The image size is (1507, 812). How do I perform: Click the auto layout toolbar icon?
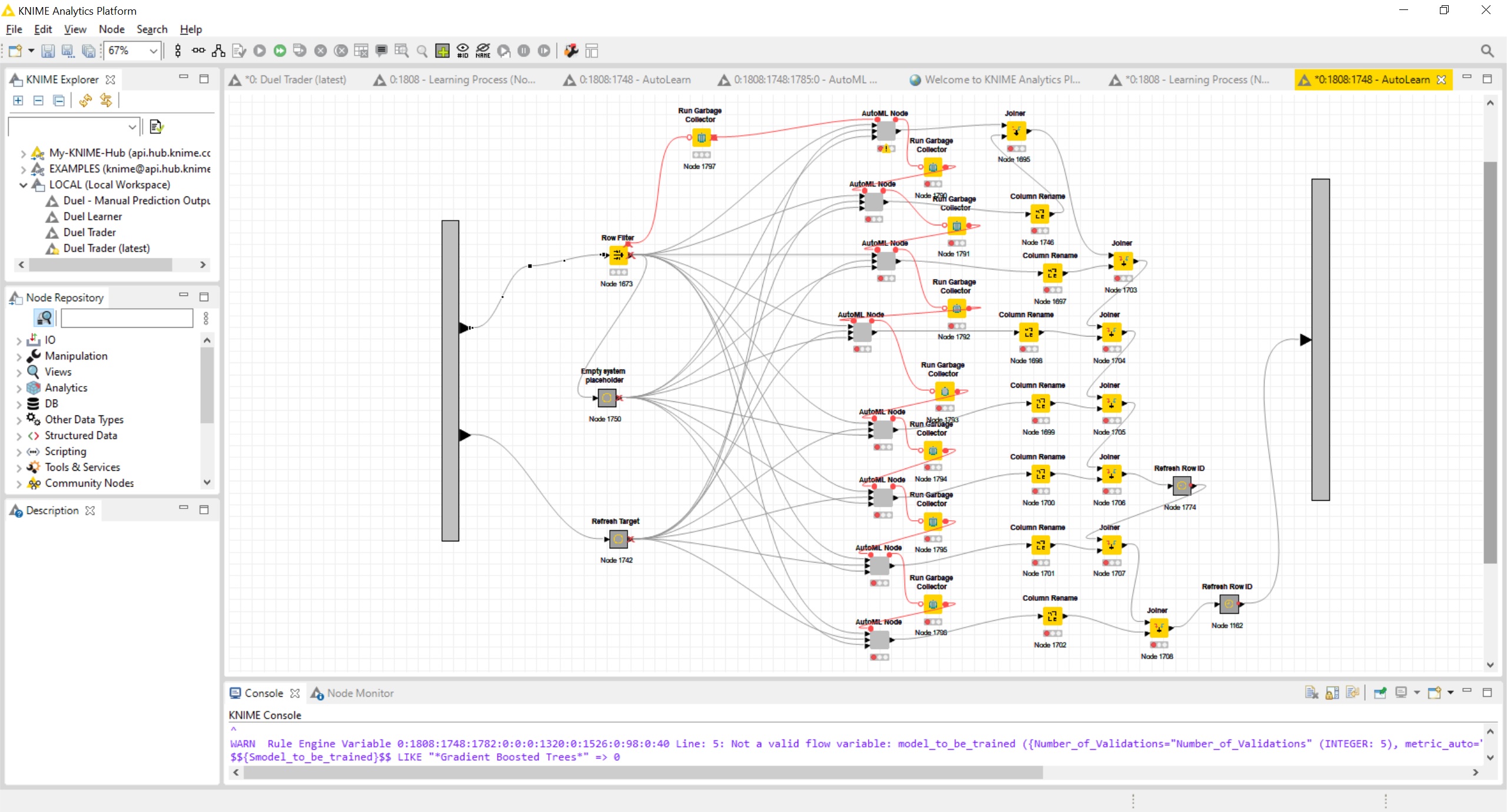coord(218,51)
